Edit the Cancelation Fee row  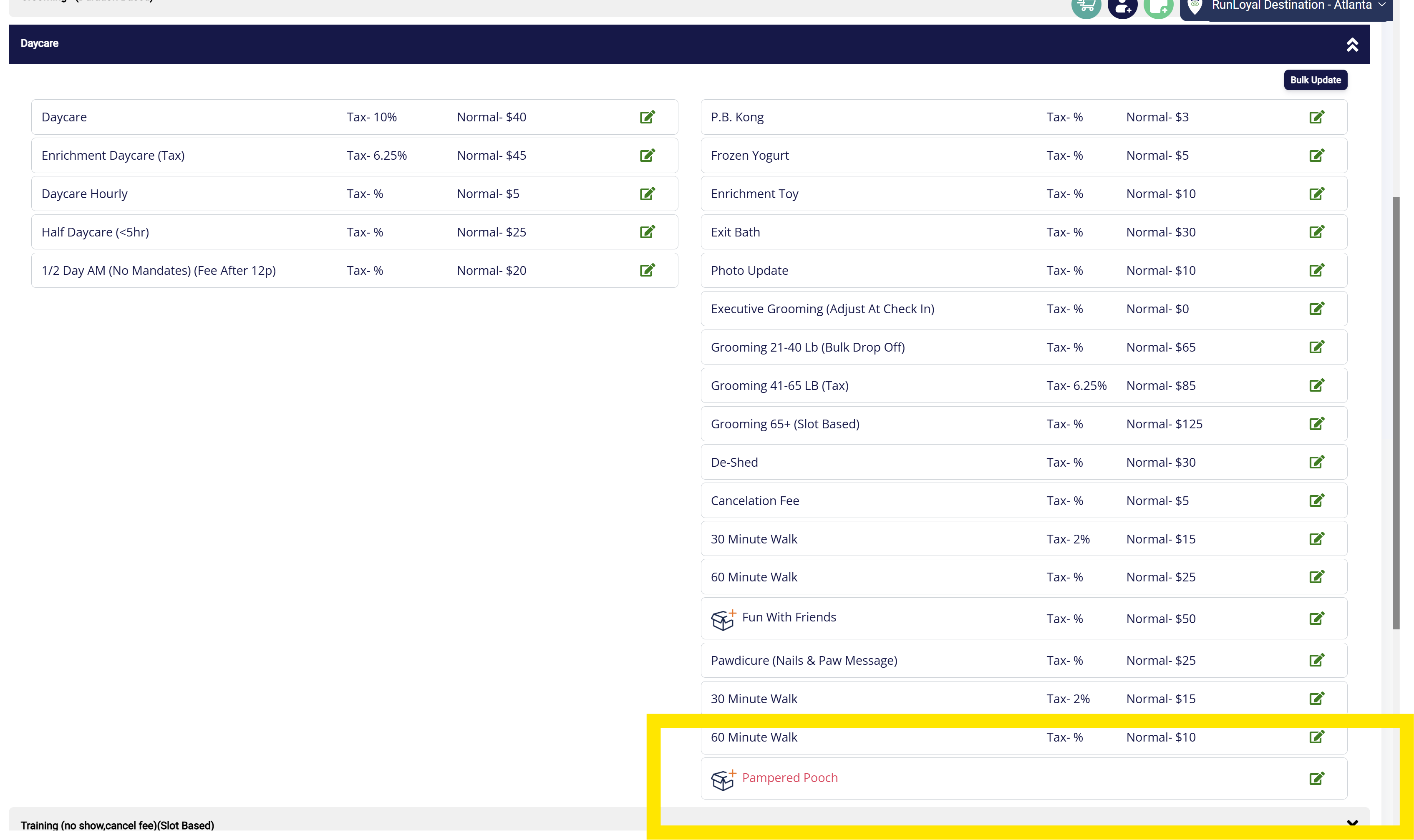1317,500
